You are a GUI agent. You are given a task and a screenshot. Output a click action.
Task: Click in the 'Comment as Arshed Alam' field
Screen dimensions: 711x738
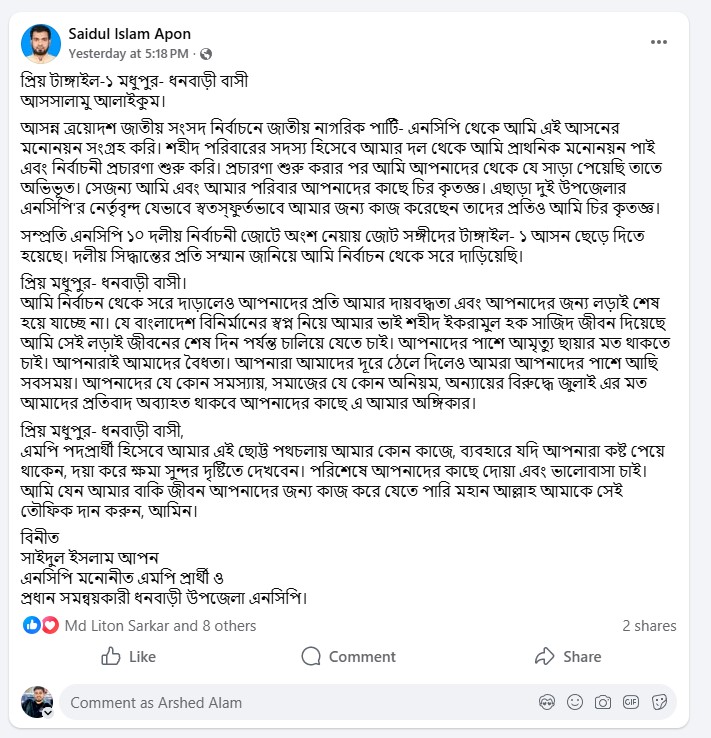tap(290, 703)
